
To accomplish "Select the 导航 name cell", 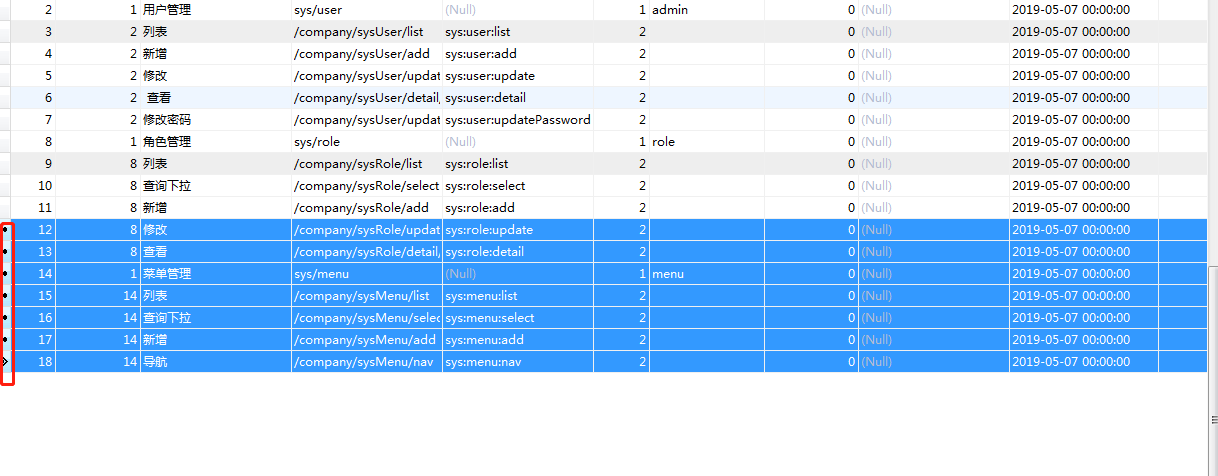I will tap(216, 362).
